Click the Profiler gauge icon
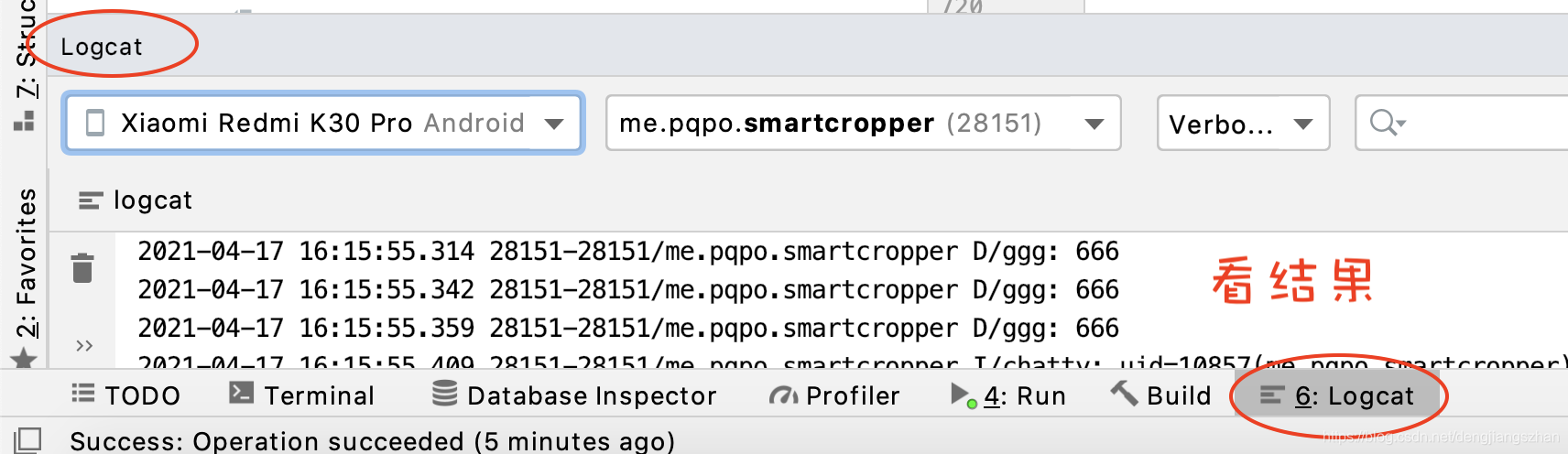This screenshot has width=1568, height=454. tap(783, 395)
